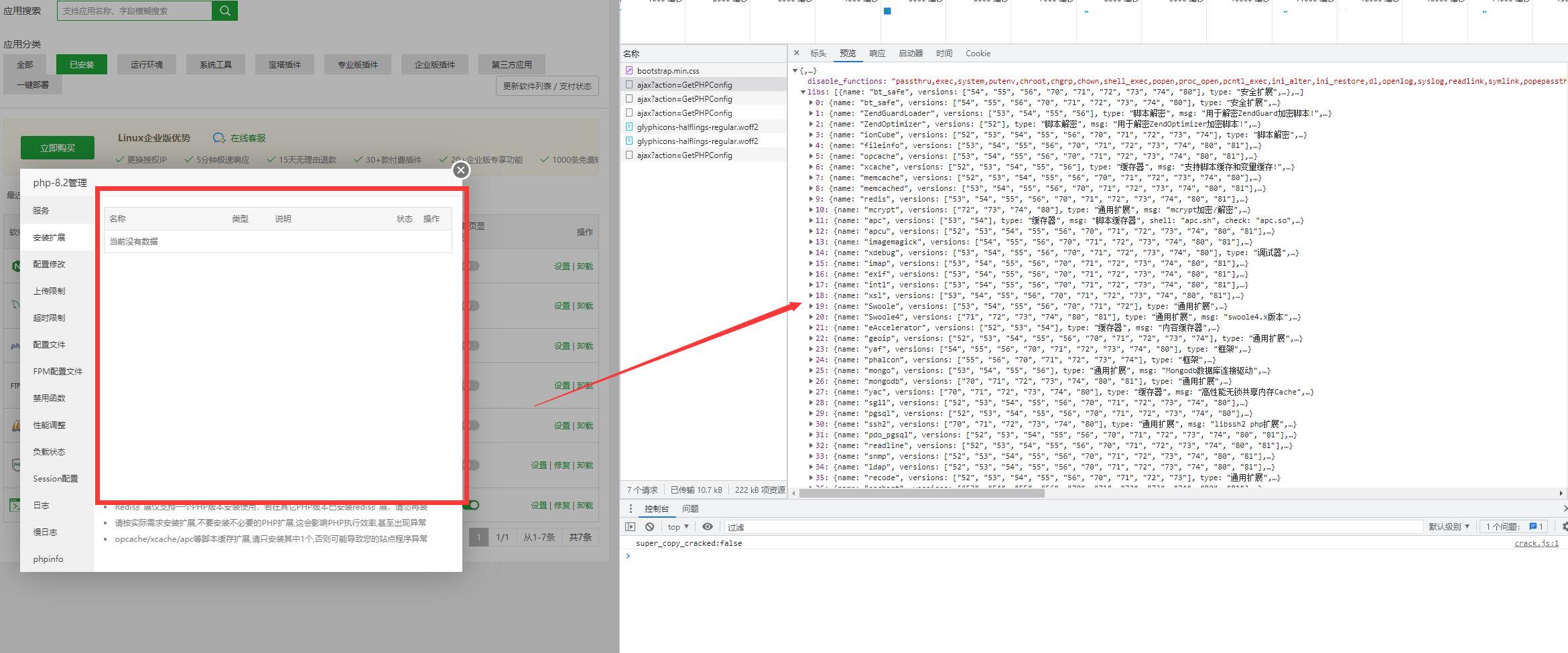Clear the console with the ban icon

[x=649, y=527]
